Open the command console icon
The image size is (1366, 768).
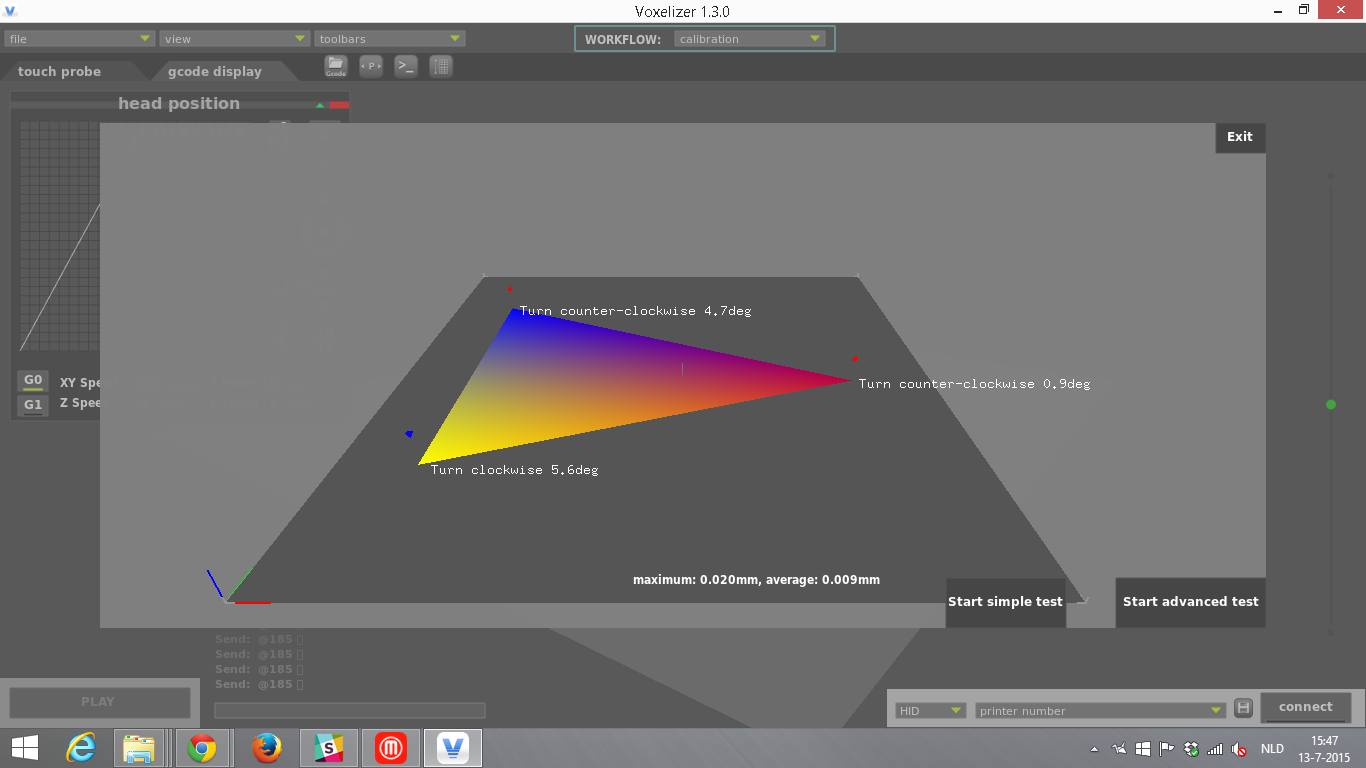click(406, 67)
